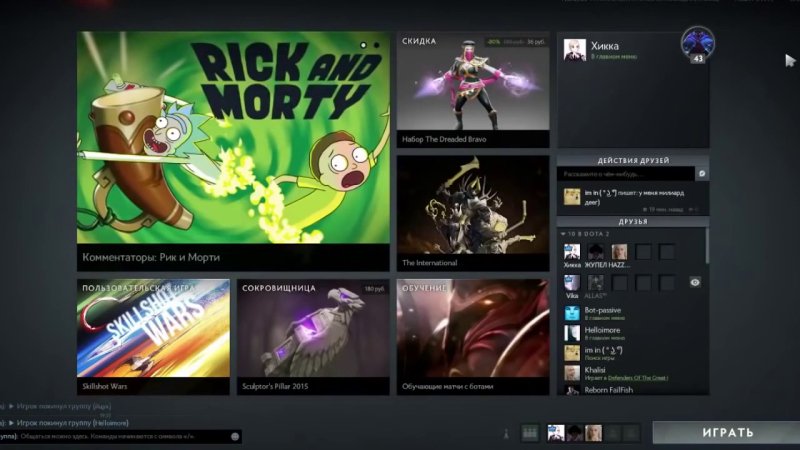The image size is (800, 450).
Task: Click the 'Комментаторы: Рик и Морти' caption
Action: tap(151, 257)
